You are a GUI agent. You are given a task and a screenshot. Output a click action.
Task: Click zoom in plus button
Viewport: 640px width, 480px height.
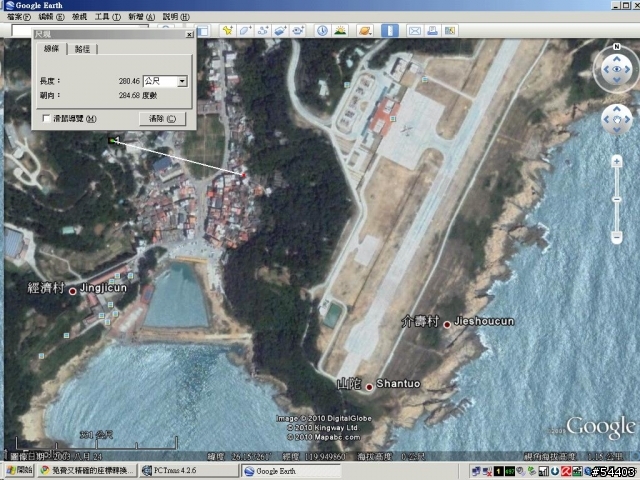(617, 162)
